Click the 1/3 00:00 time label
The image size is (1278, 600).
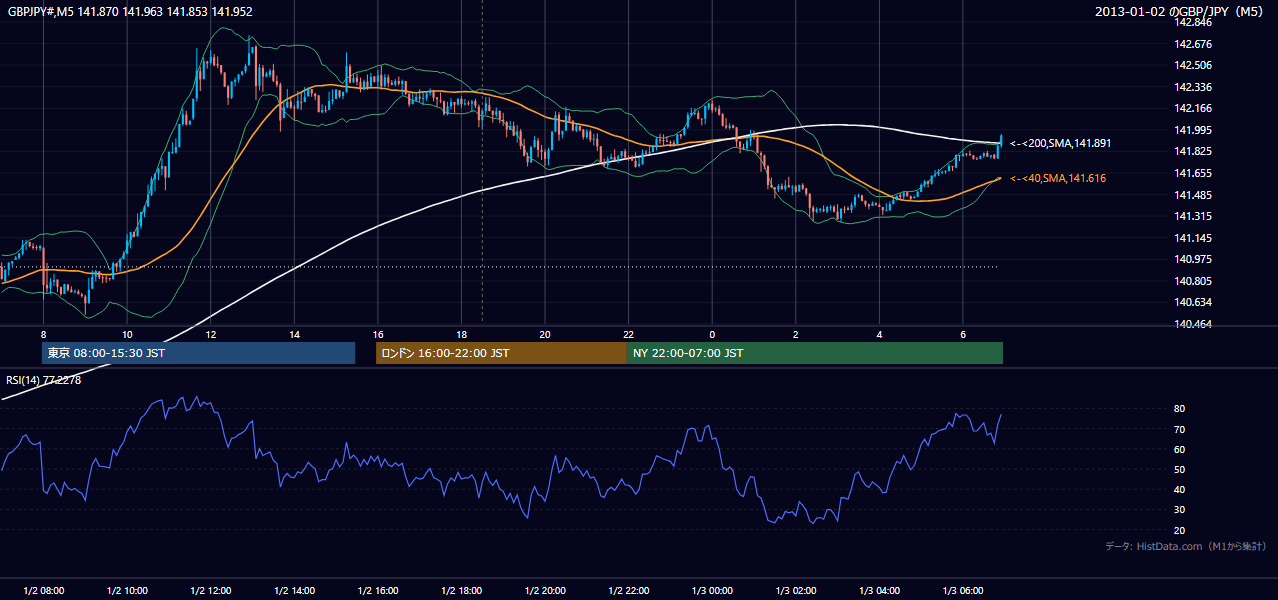[712, 590]
